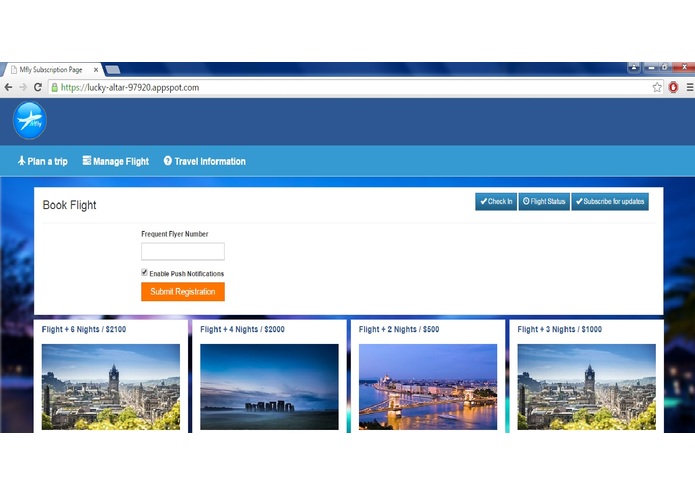Open a new browser tab

113,70
